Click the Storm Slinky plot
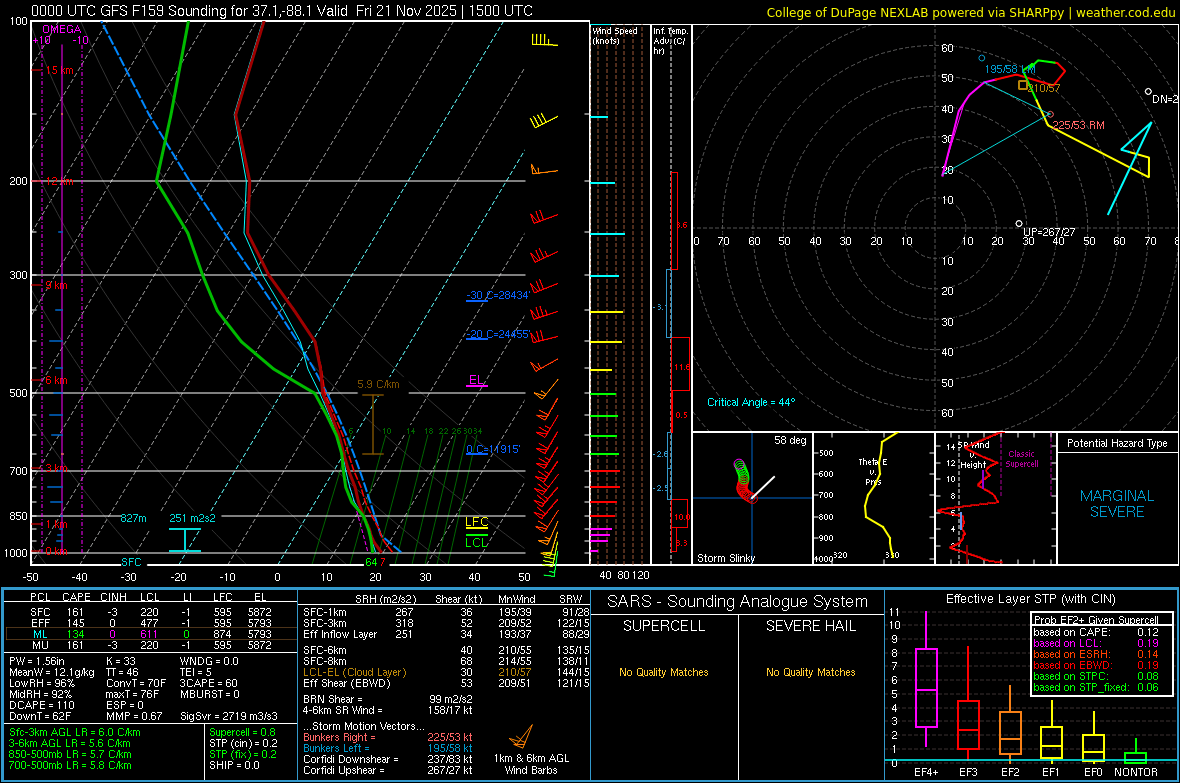The image size is (1180, 783). coord(752,498)
